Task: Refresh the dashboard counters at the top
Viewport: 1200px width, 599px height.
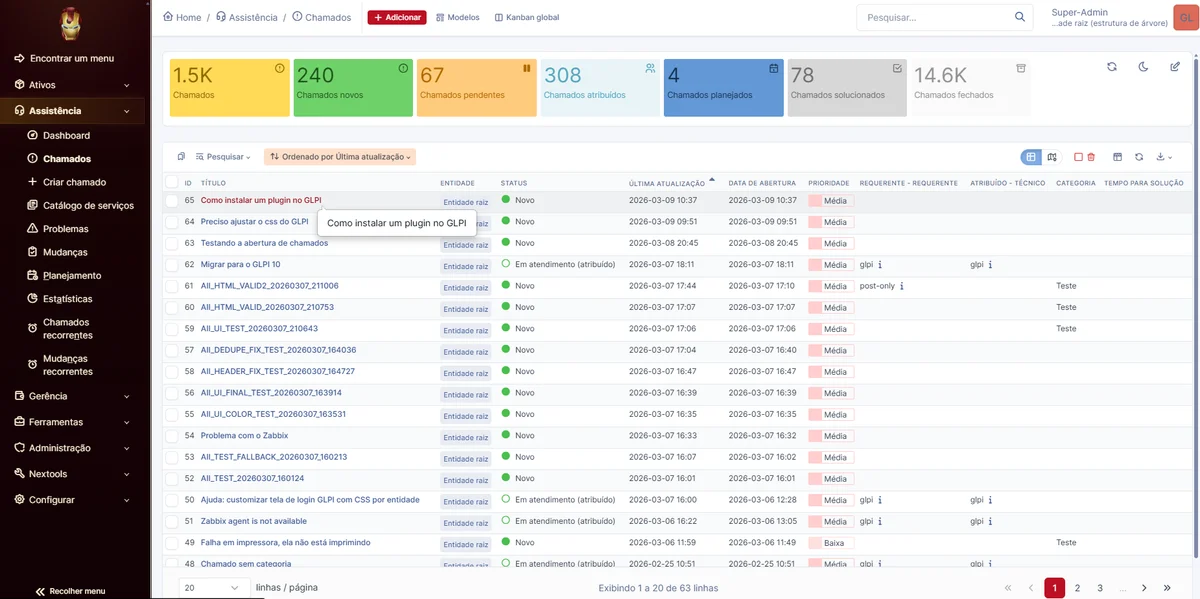Action: (x=1111, y=67)
